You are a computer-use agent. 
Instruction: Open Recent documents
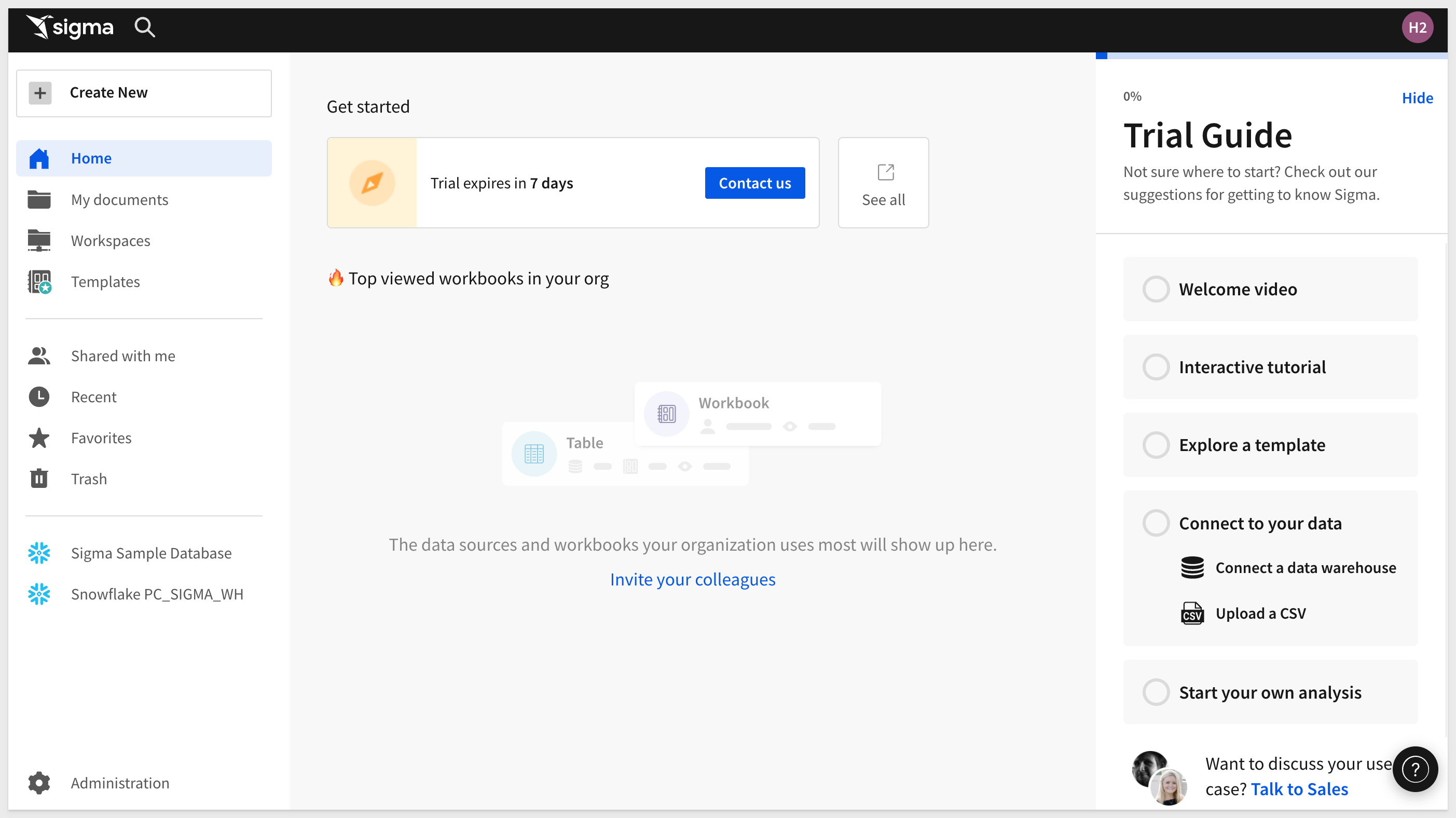click(144, 397)
